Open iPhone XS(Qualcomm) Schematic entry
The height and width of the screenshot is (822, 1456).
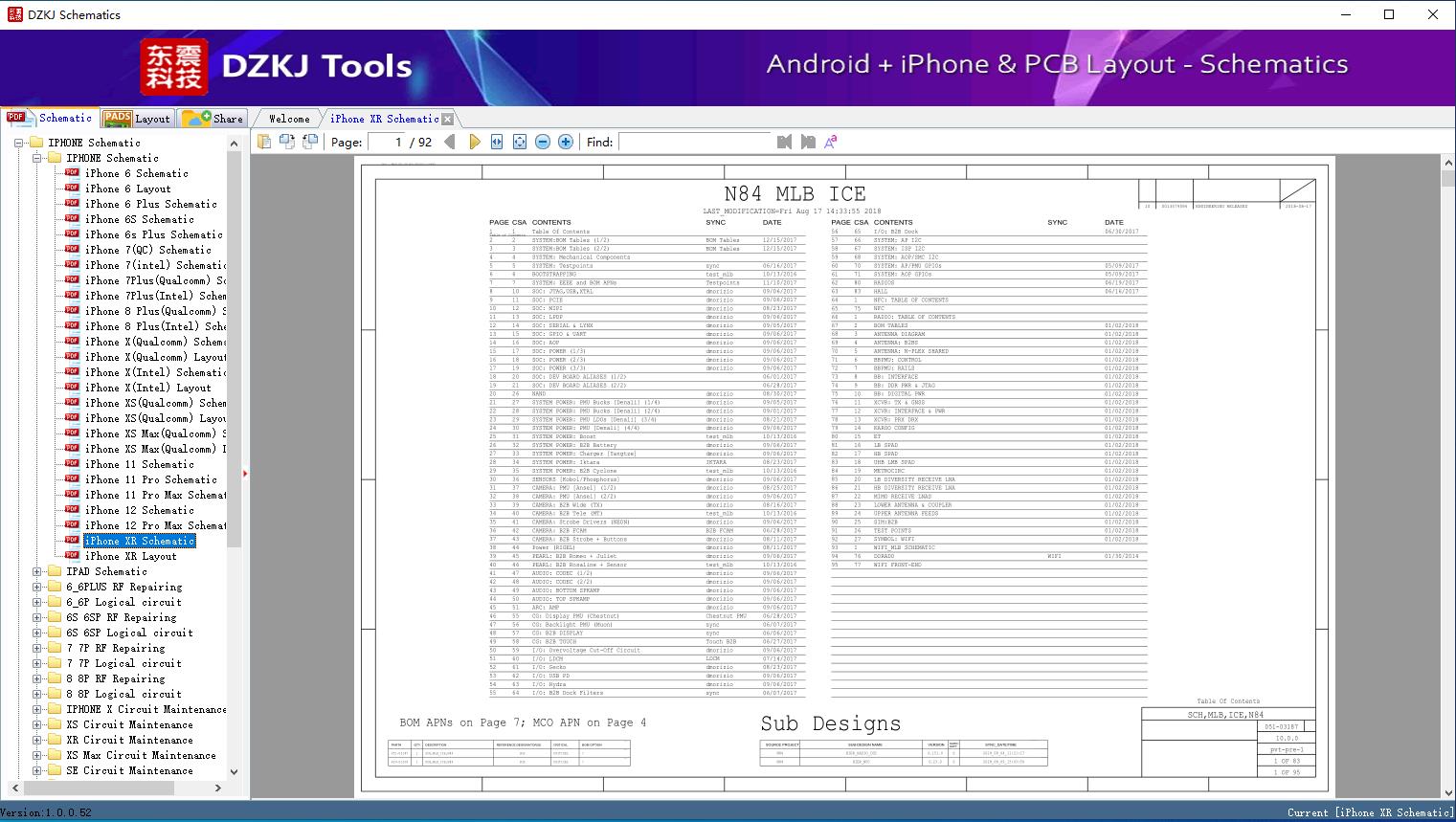155,403
